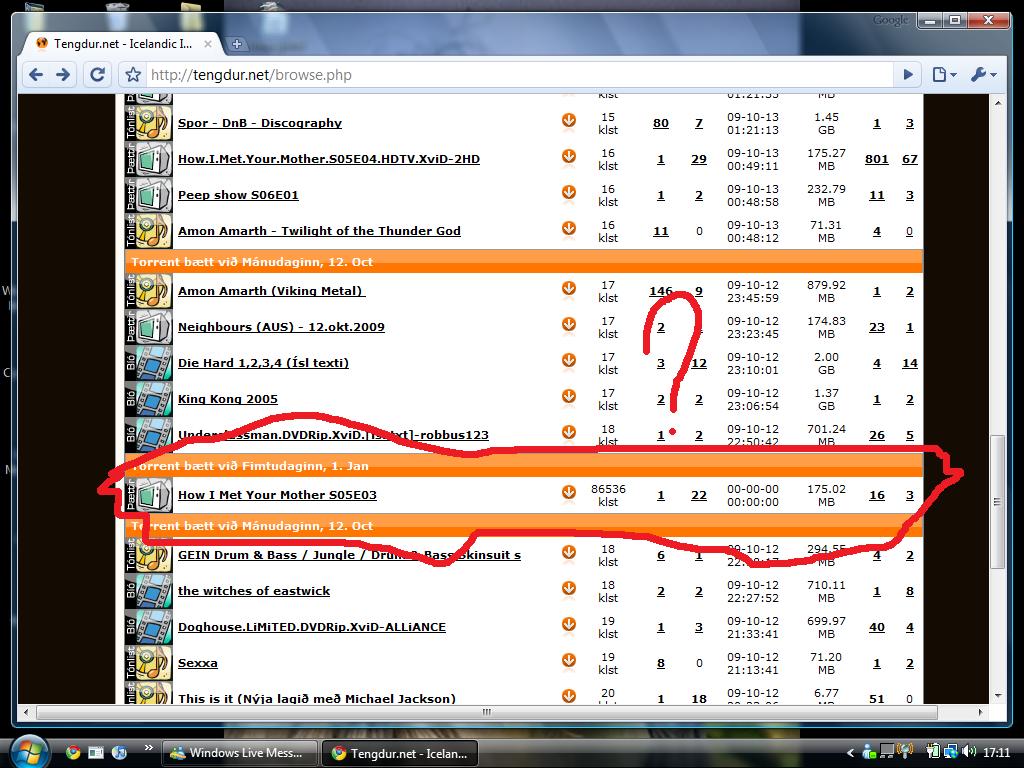The height and width of the screenshot is (768, 1024).
Task: Click movie category icon beside Die Hard 1,2,3,4
Action: point(148,362)
